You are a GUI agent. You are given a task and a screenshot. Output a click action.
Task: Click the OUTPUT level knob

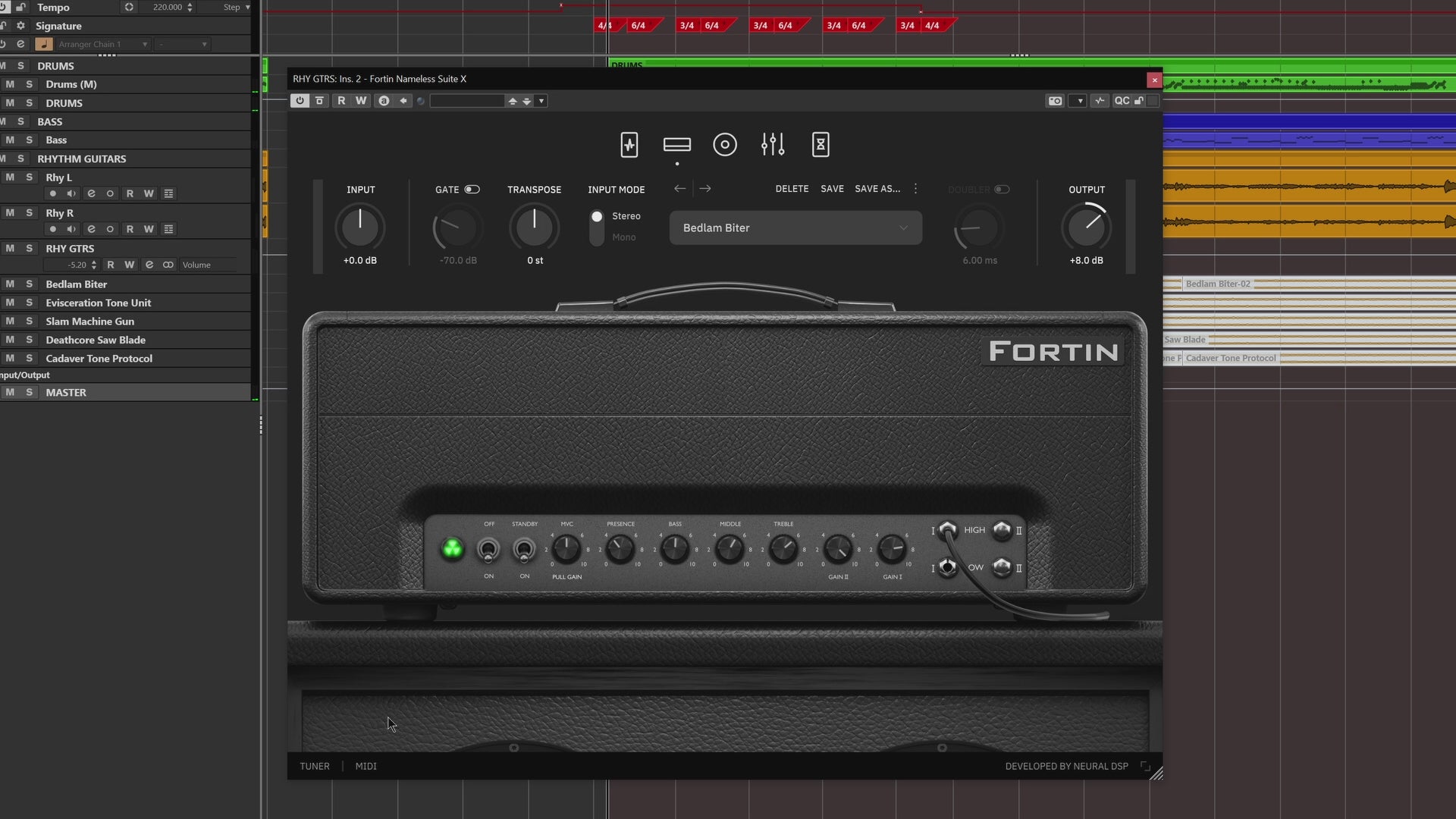(x=1086, y=227)
